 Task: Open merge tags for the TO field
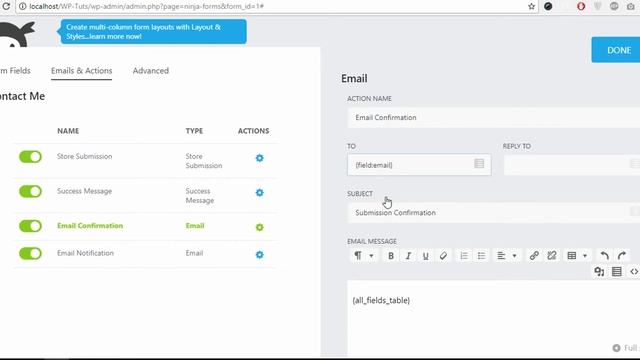[x=479, y=164]
